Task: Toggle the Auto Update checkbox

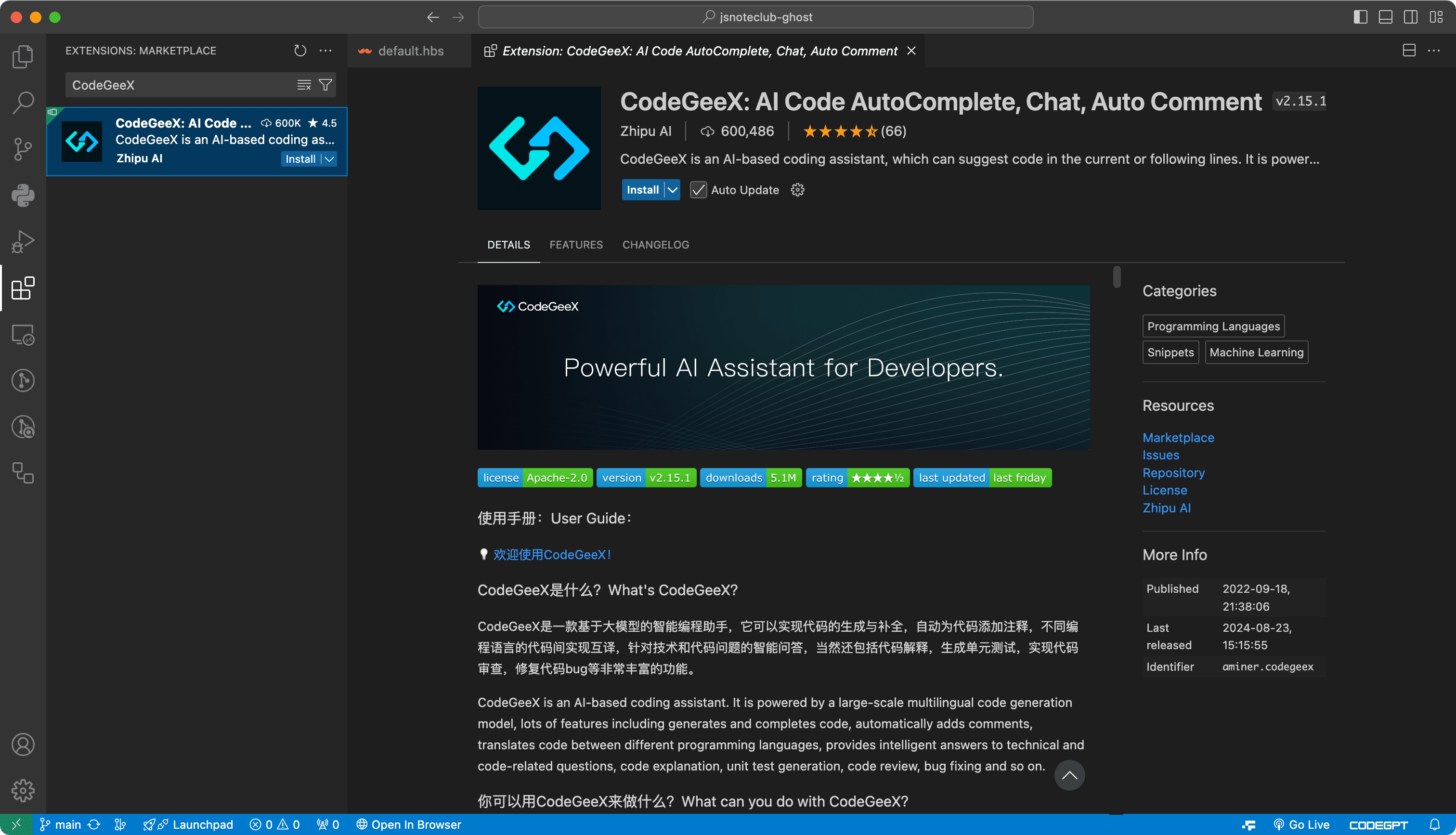Action: [x=698, y=190]
